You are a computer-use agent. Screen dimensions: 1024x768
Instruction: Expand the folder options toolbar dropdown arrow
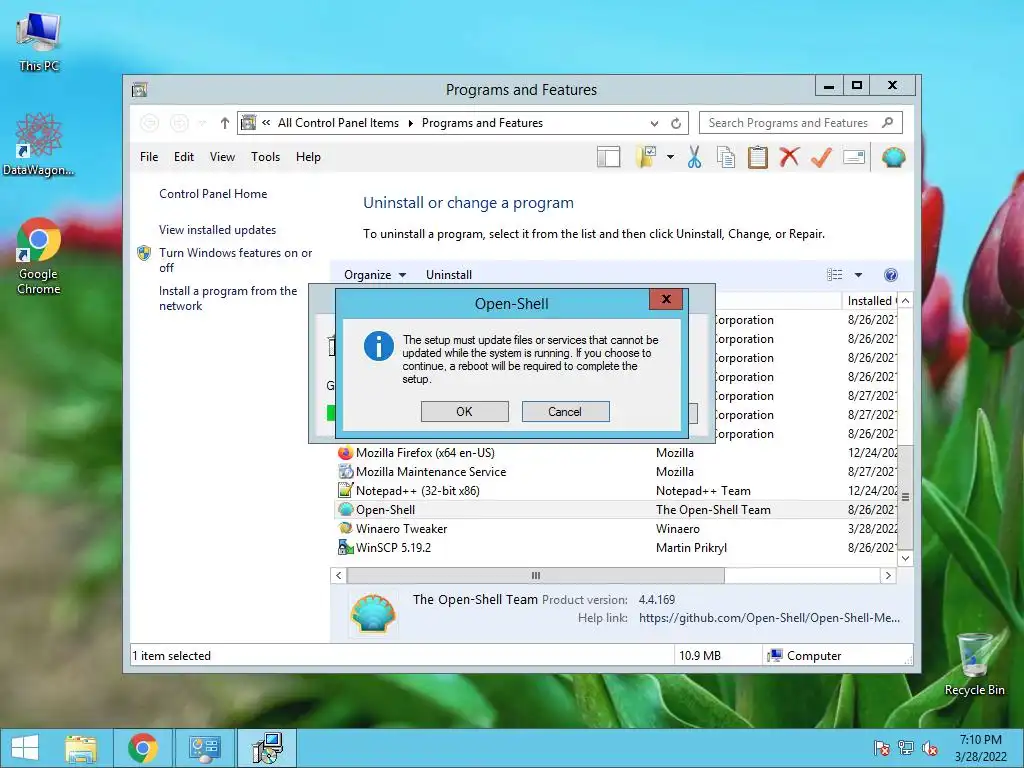[x=670, y=157]
